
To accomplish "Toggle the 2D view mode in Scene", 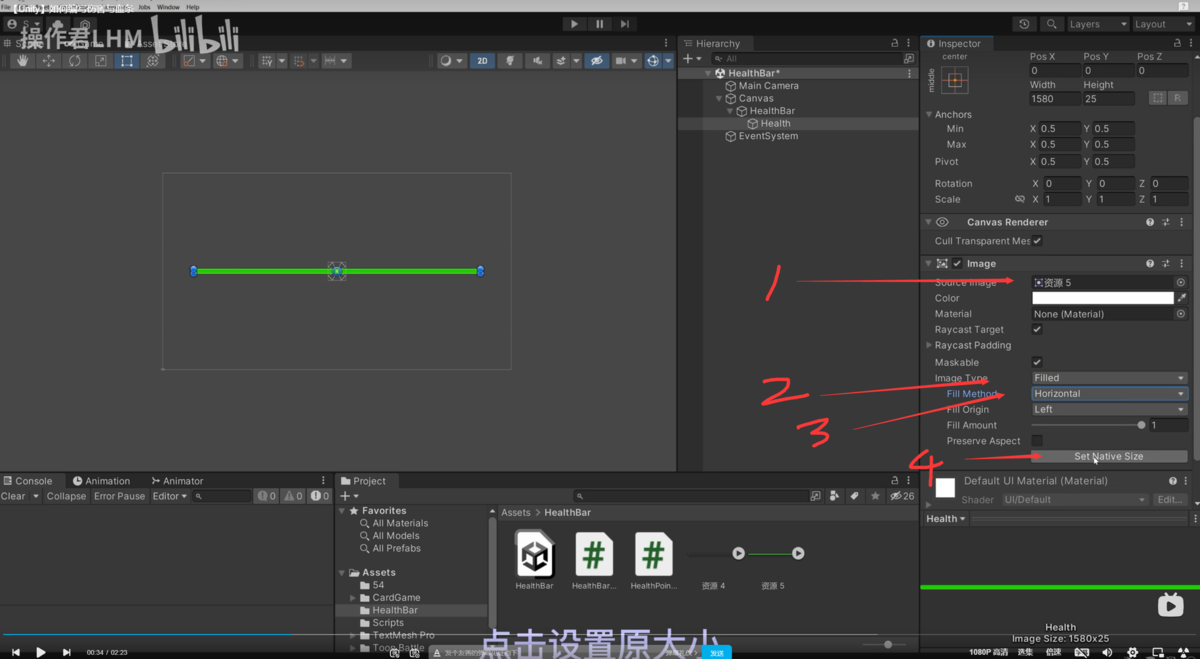I will point(482,61).
